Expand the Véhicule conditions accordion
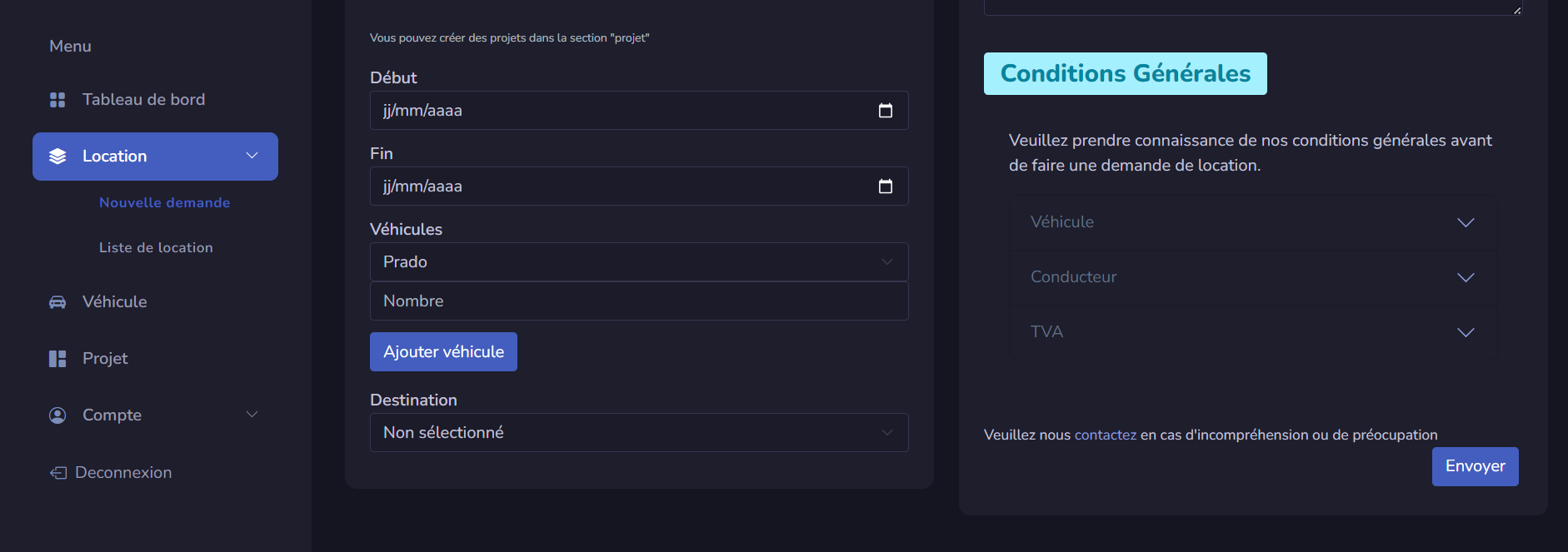Image resolution: width=1568 pixels, height=552 pixels. (x=1252, y=222)
